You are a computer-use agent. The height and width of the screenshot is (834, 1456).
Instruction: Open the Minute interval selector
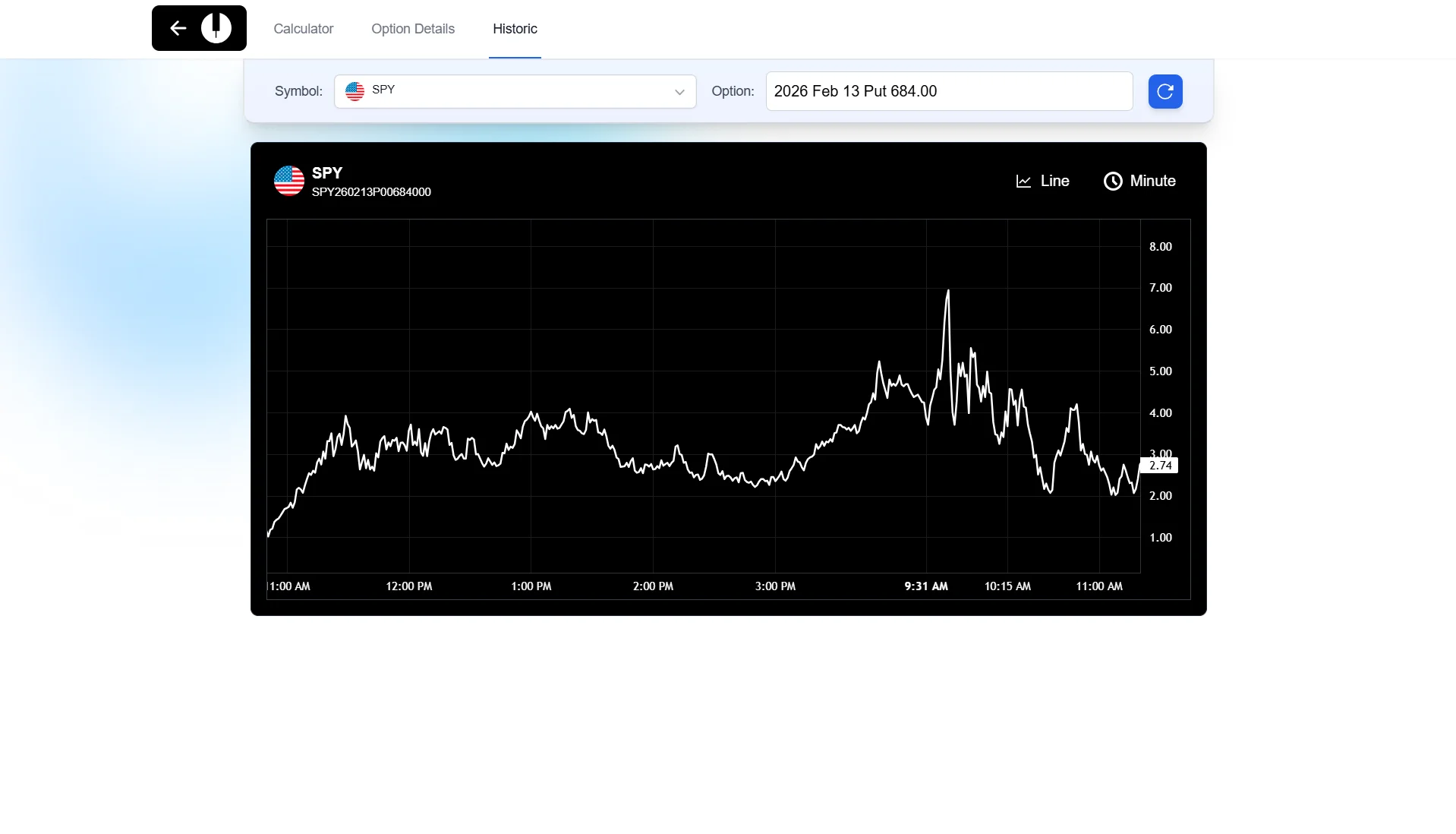tap(1139, 181)
